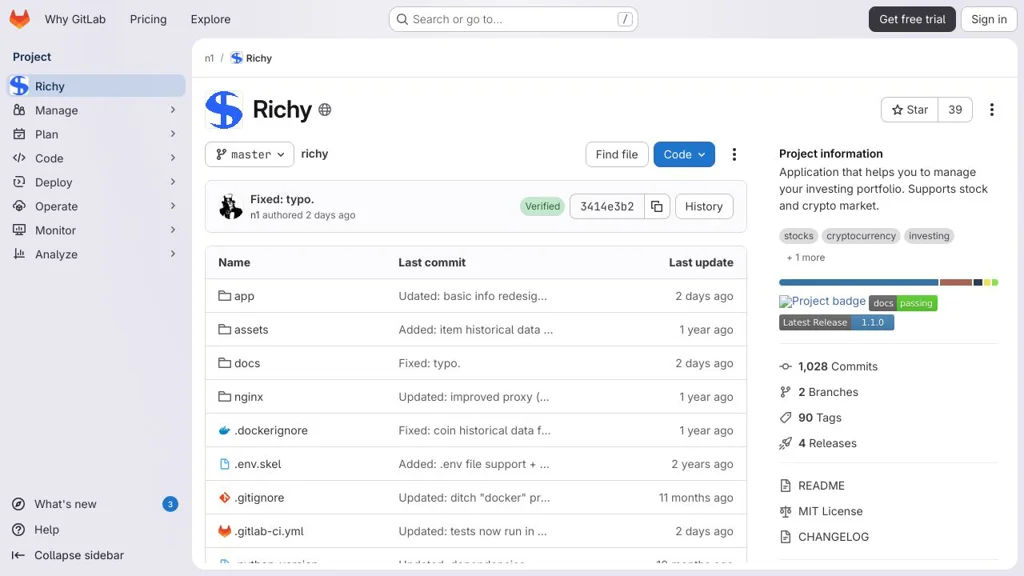The image size is (1024, 576).
Task: Click the n1 breadcrumb link
Action: 209,58
